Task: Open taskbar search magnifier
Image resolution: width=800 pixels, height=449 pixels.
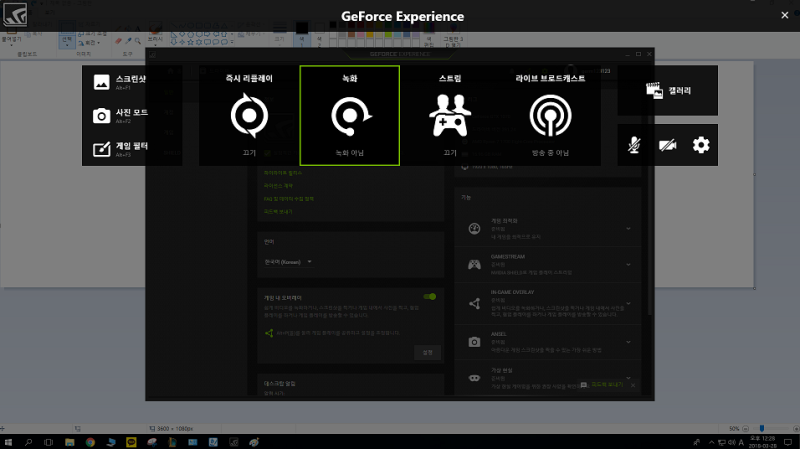Action: tap(28, 442)
